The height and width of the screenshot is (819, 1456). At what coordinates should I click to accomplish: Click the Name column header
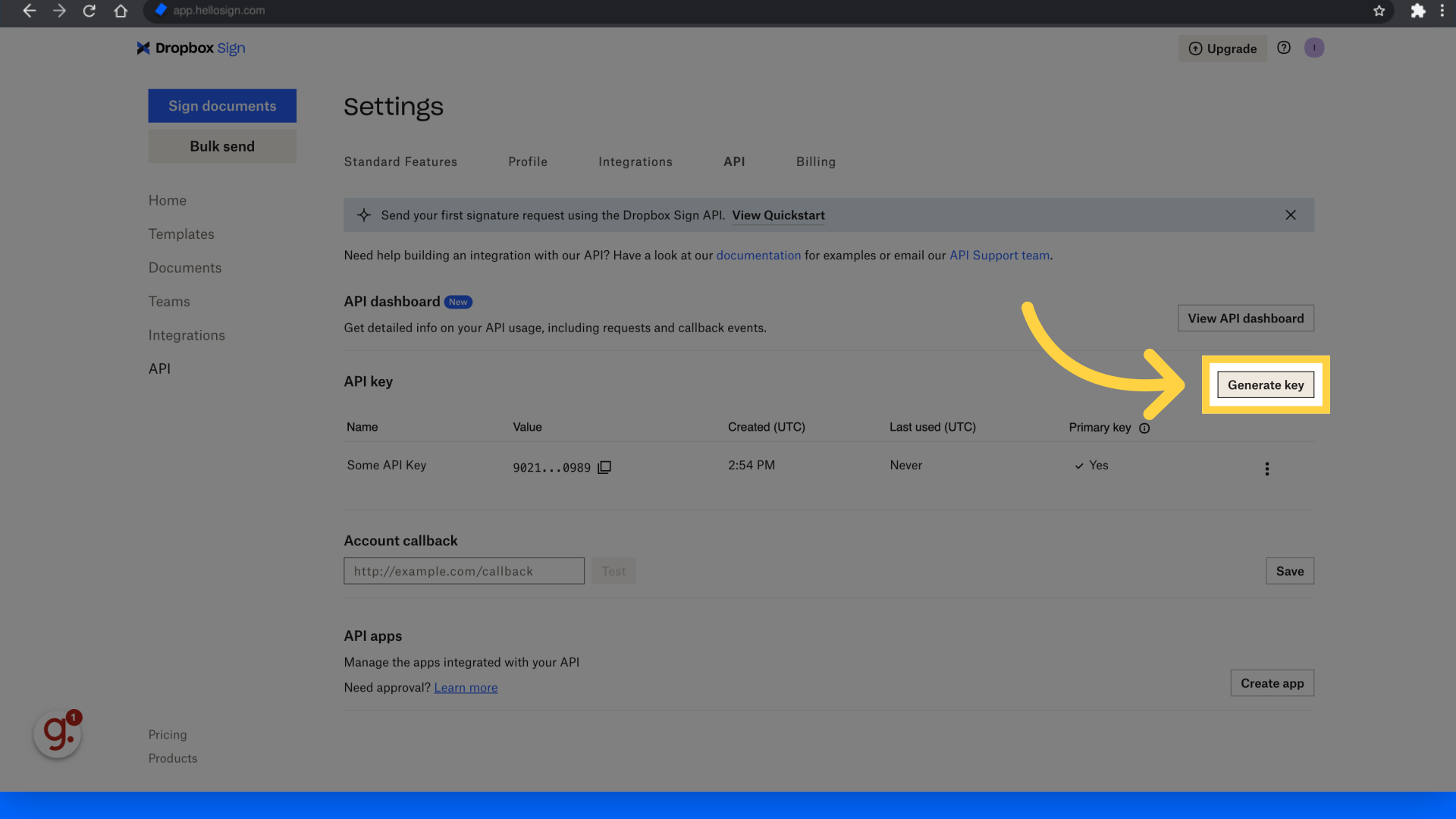pos(362,427)
